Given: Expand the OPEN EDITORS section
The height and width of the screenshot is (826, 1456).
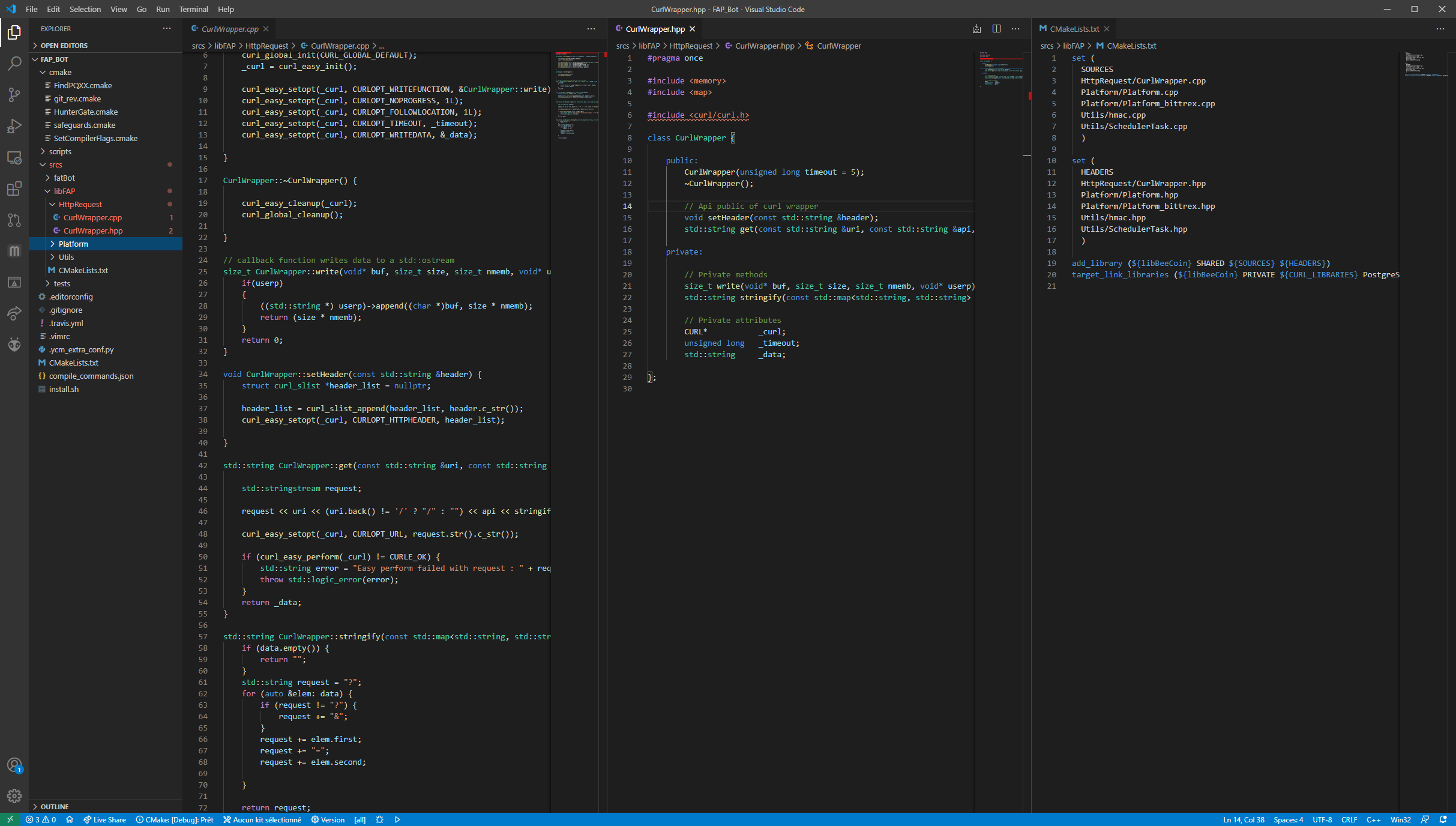Looking at the screenshot, I should pos(106,46).
